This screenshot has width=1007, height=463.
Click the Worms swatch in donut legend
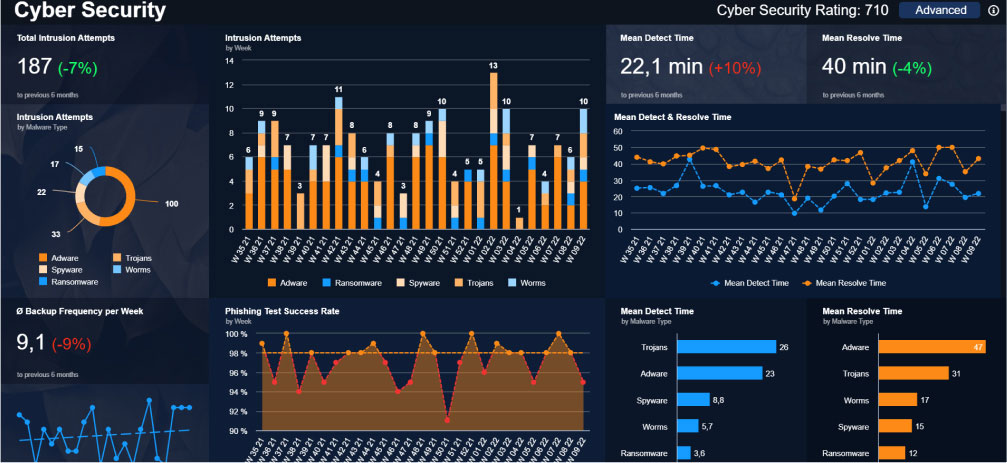click(x=116, y=270)
